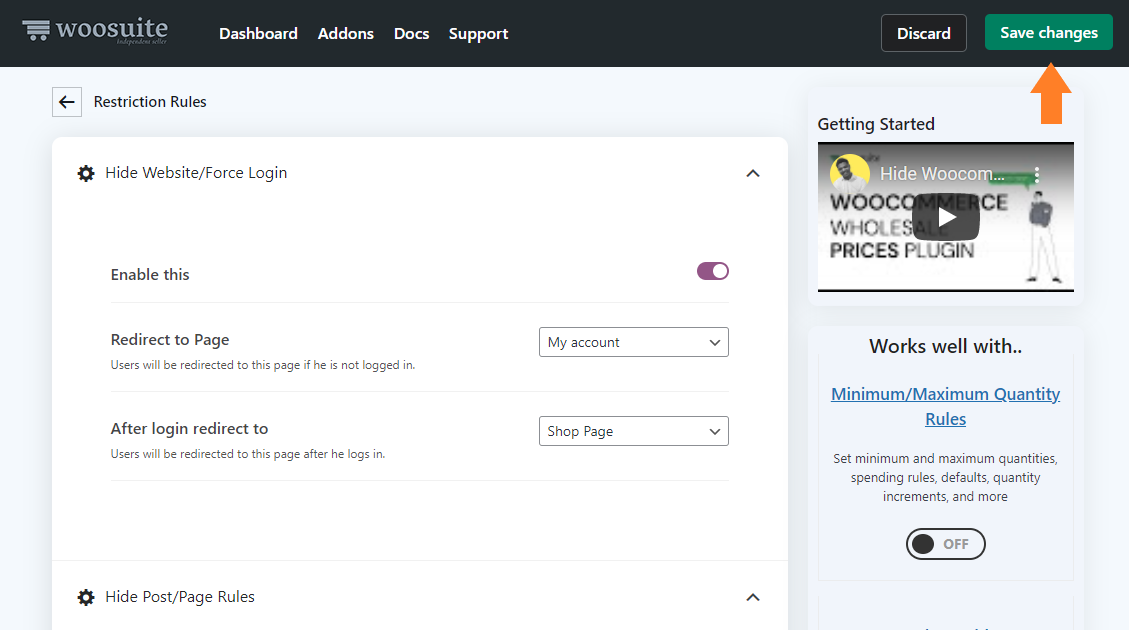Collapse the Hide Post/Page Rules section
The width and height of the screenshot is (1129, 630).
(x=752, y=598)
